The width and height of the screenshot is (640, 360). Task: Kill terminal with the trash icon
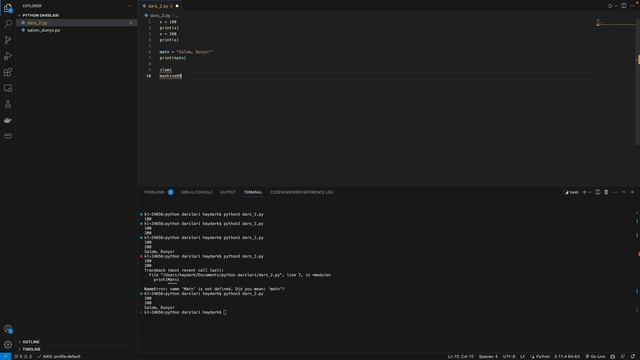tap(606, 192)
